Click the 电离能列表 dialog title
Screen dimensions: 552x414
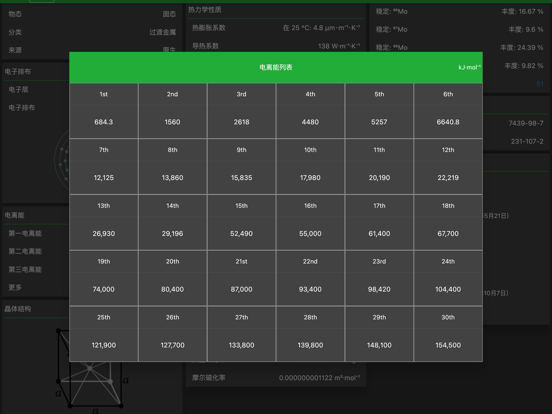coord(276,67)
